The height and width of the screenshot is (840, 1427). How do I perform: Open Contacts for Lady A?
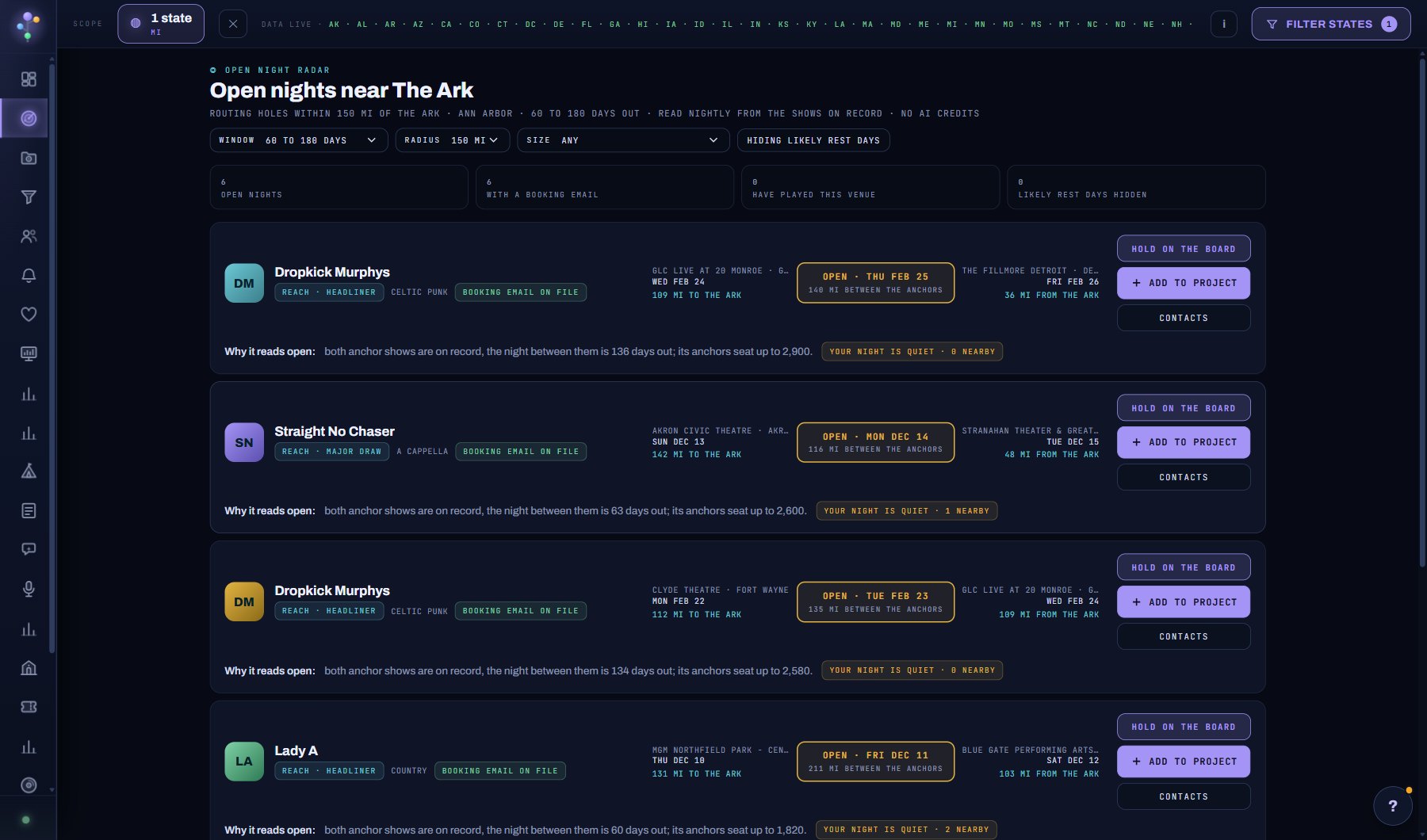1184,796
